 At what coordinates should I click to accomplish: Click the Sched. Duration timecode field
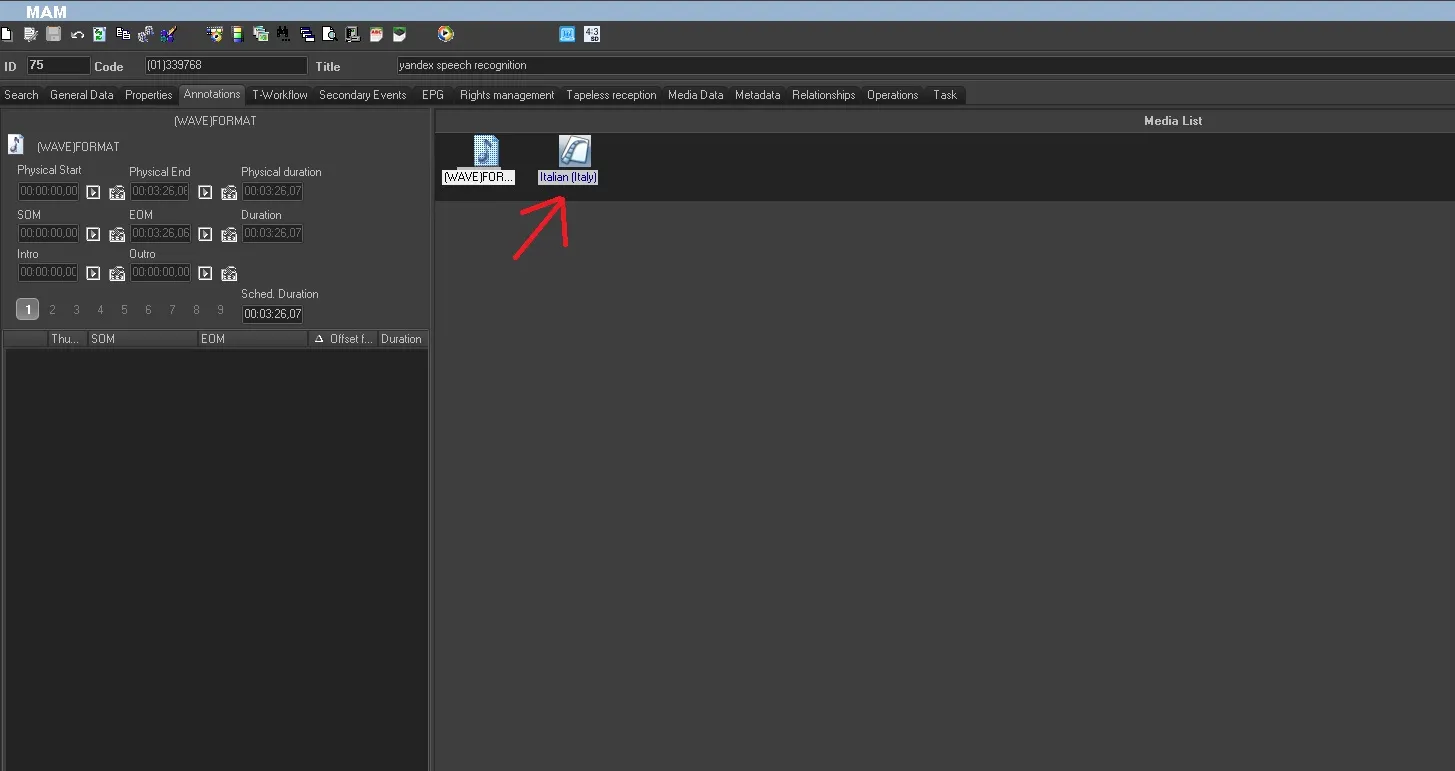[272, 314]
